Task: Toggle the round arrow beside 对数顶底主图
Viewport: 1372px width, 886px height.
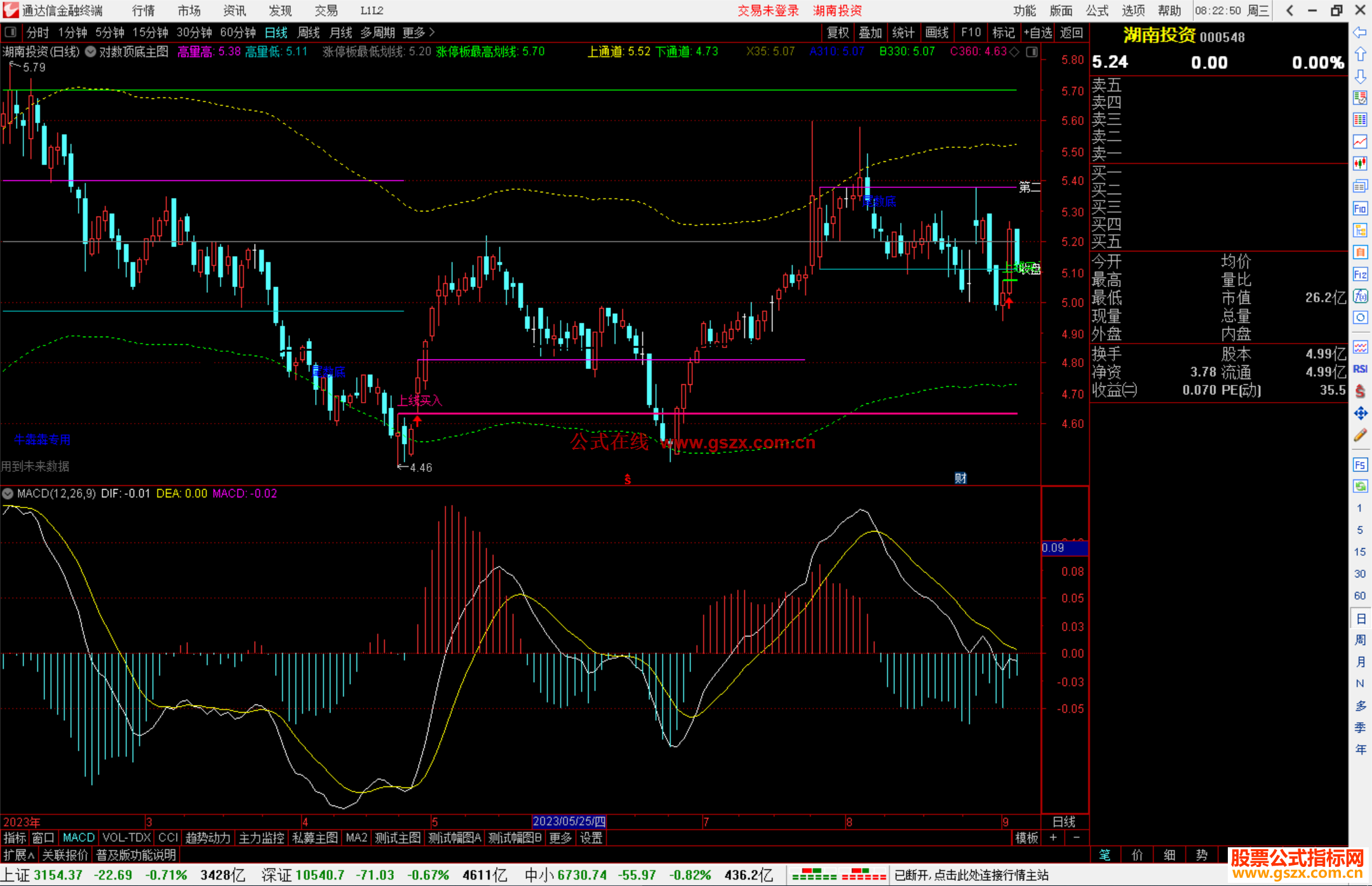Action: (91, 51)
